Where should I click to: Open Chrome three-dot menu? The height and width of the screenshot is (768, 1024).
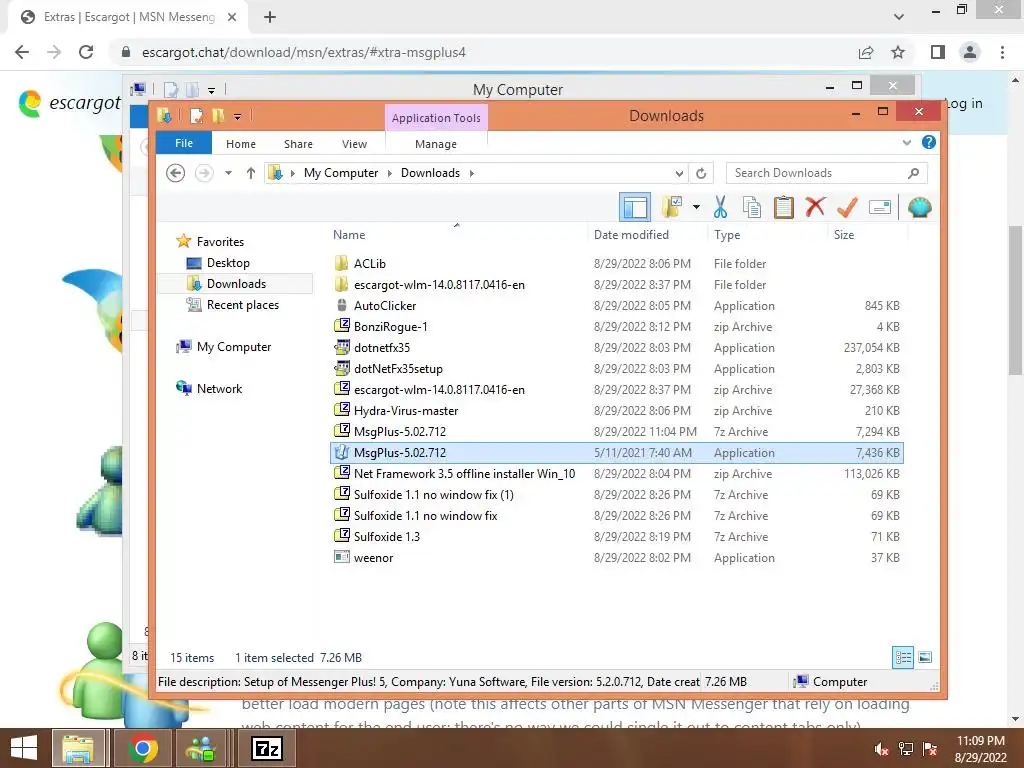[x=1002, y=52]
